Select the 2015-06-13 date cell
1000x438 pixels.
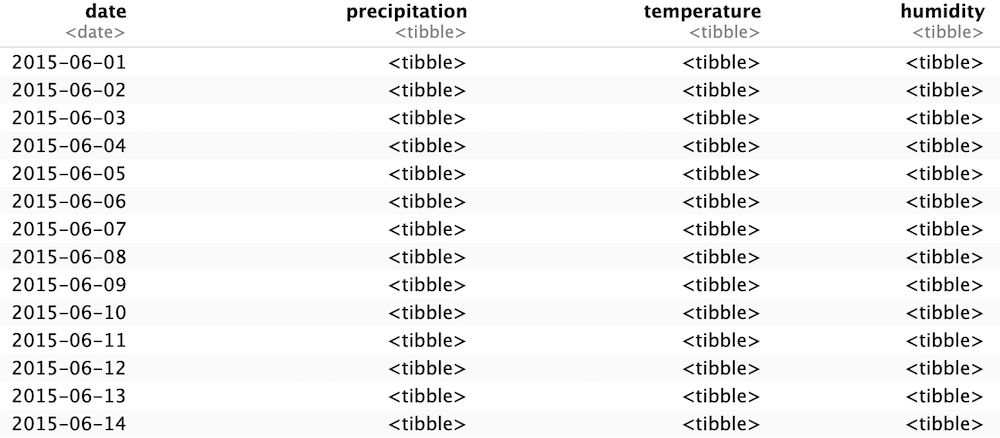(x=69, y=396)
